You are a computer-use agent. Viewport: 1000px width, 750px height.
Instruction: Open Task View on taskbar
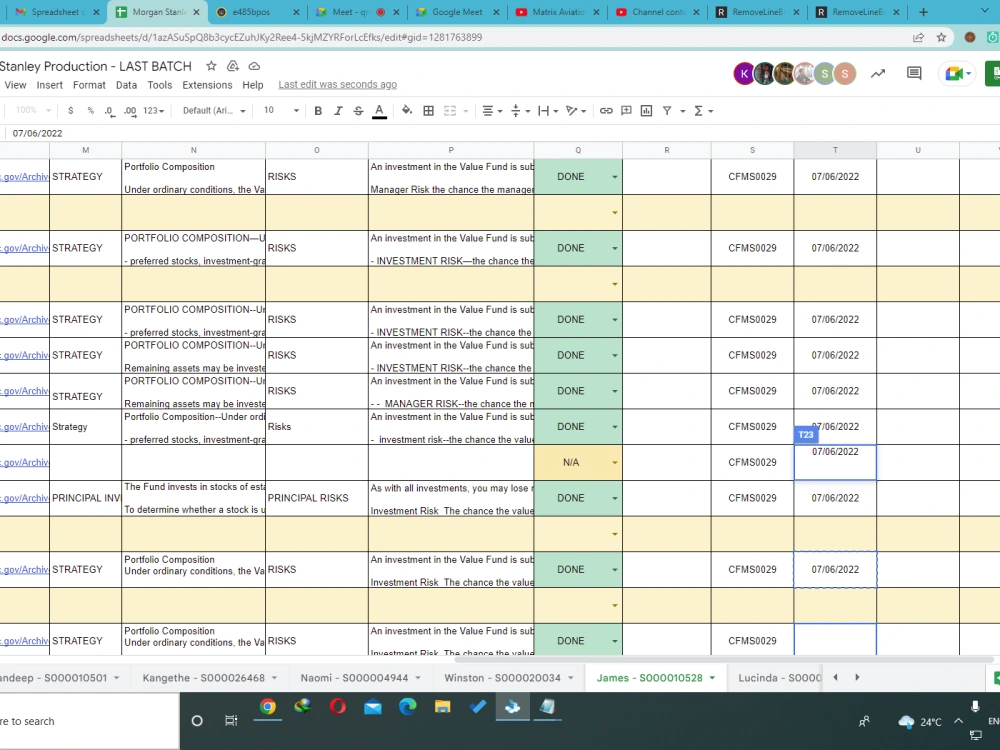coord(231,721)
